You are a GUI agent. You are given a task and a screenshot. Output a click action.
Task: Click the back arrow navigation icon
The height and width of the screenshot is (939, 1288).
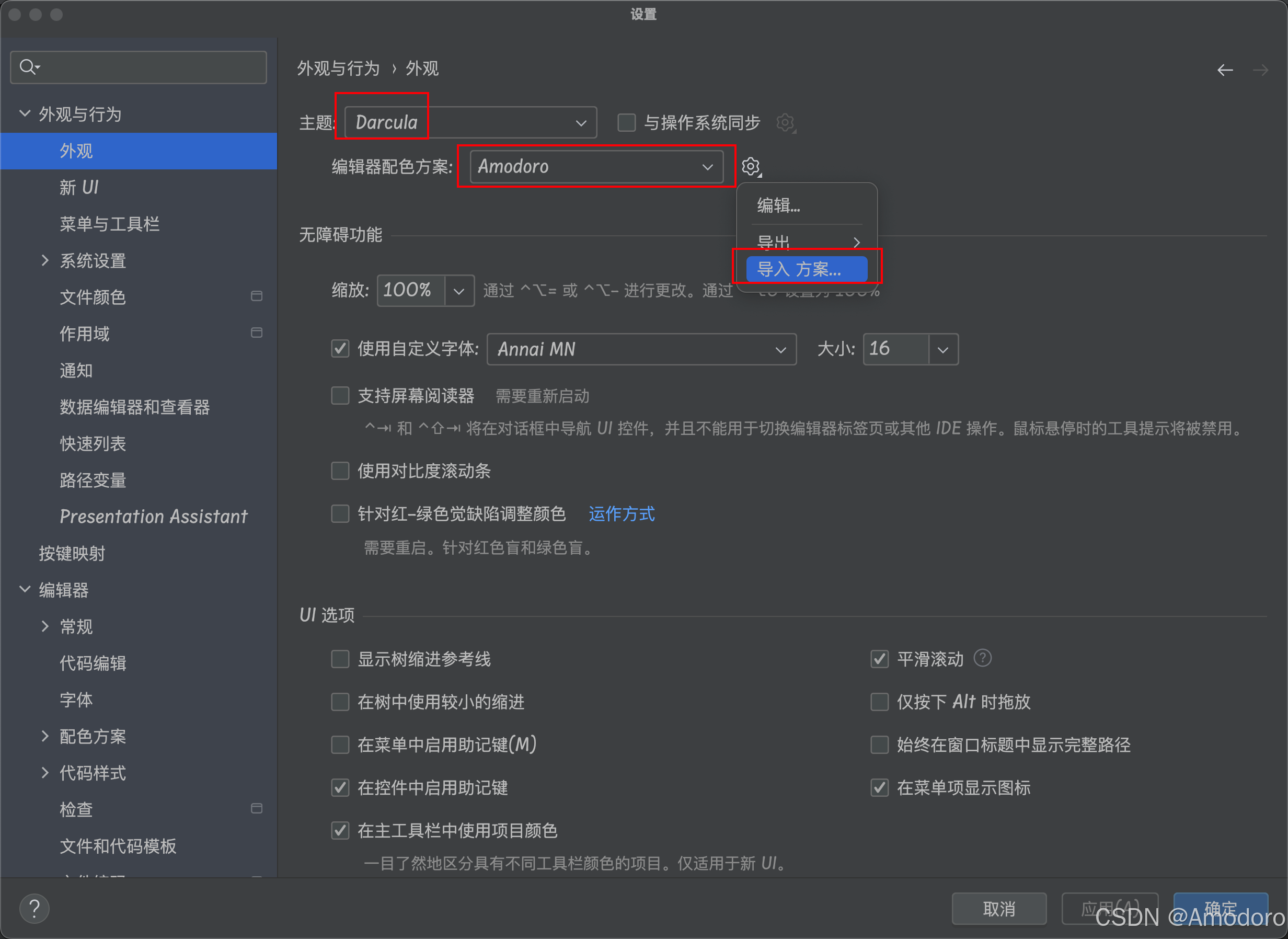[1225, 70]
